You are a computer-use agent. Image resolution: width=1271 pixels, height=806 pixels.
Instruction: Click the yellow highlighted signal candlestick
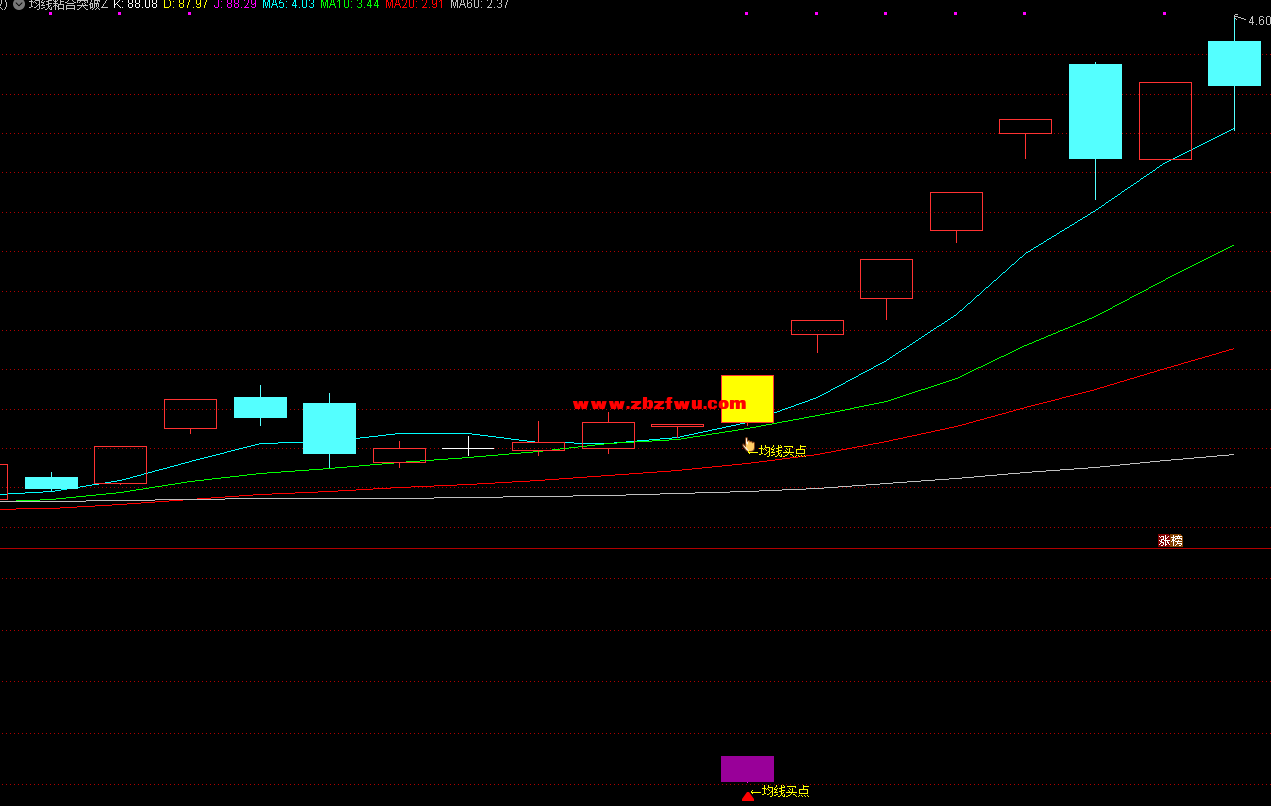tap(747, 398)
